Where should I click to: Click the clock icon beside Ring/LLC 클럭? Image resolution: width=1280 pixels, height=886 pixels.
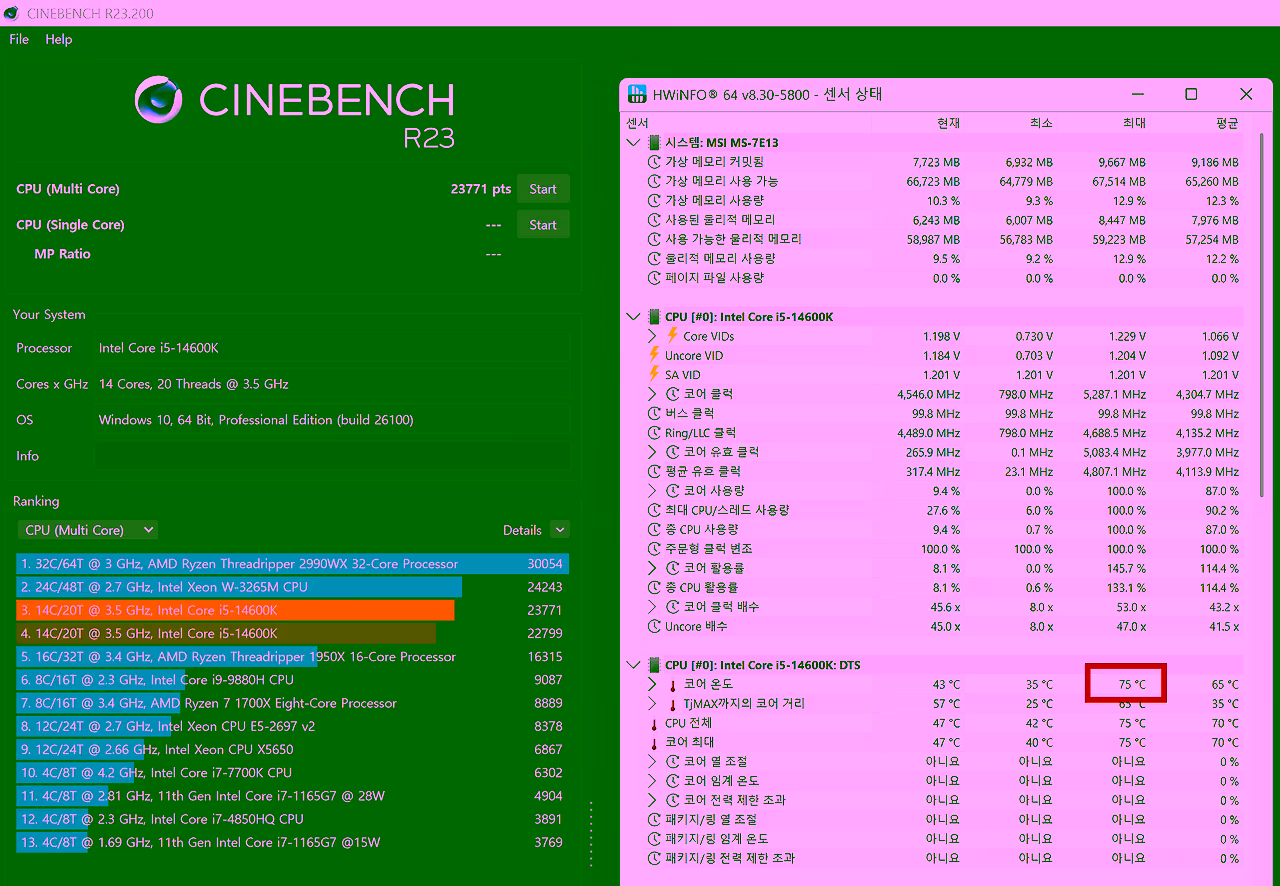click(655, 433)
